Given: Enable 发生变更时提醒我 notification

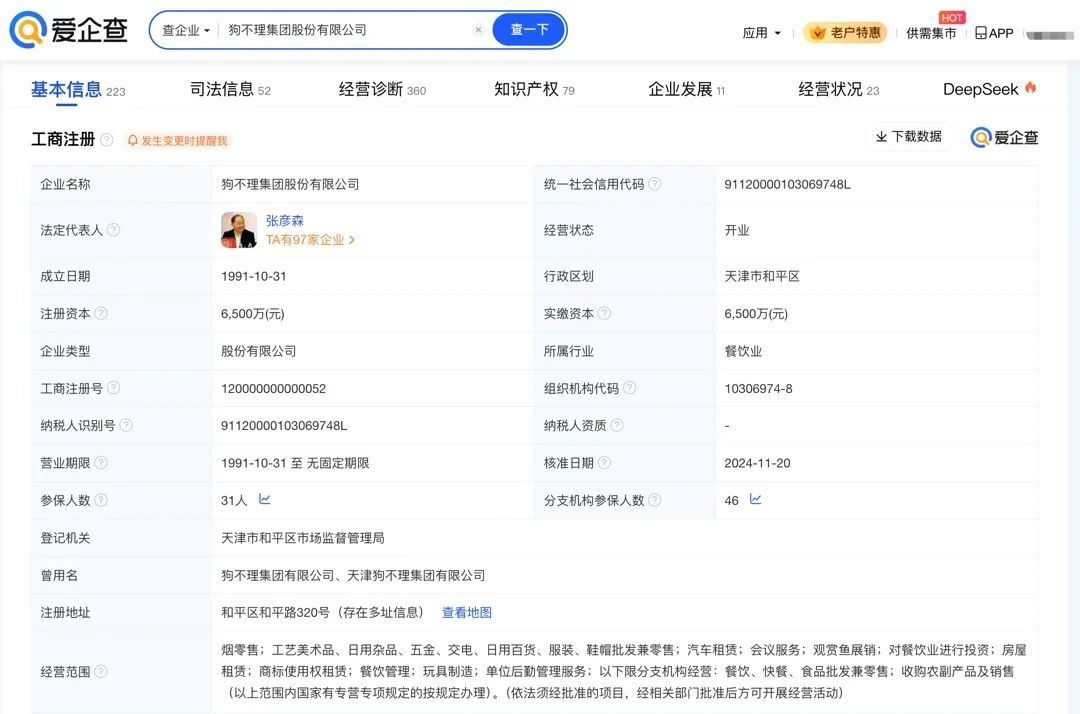Looking at the screenshot, I should 178,140.
